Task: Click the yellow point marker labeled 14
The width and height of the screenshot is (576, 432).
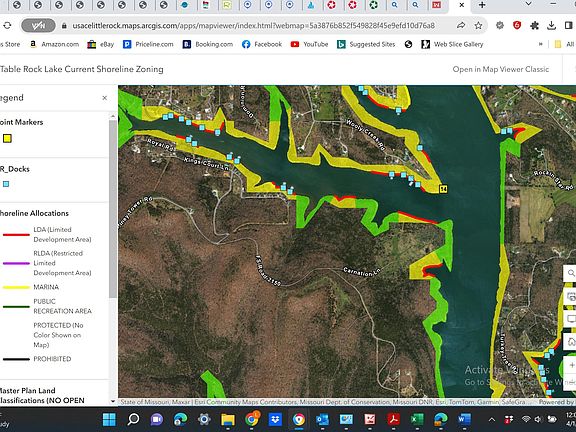Action: 443,189
